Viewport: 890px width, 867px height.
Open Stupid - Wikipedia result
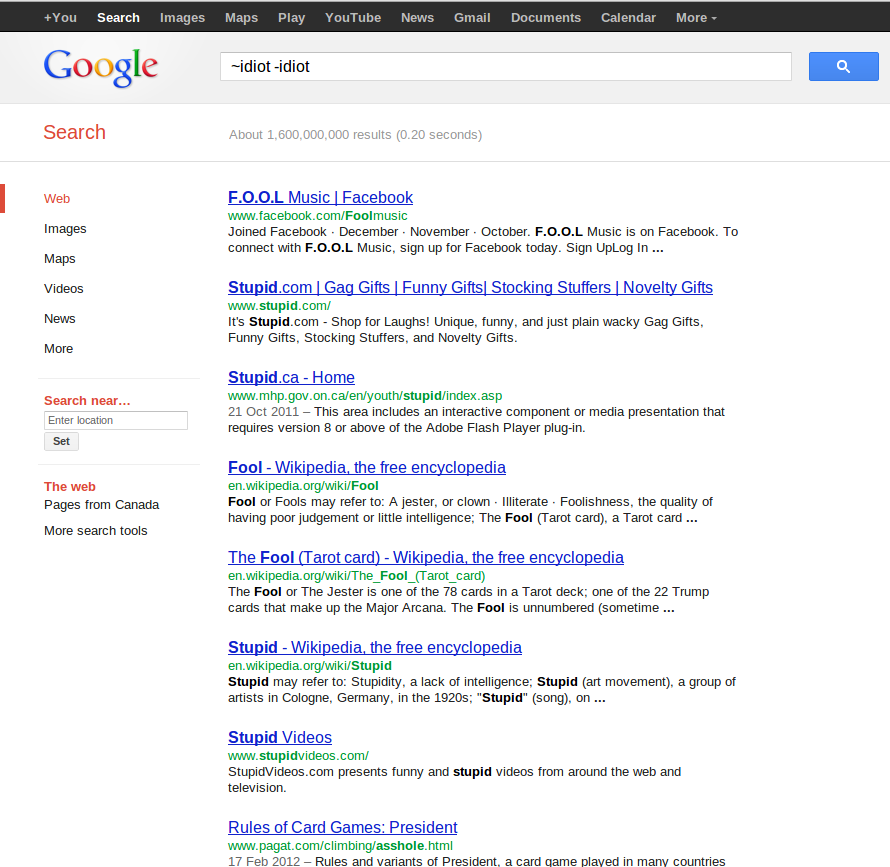click(375, 647)
